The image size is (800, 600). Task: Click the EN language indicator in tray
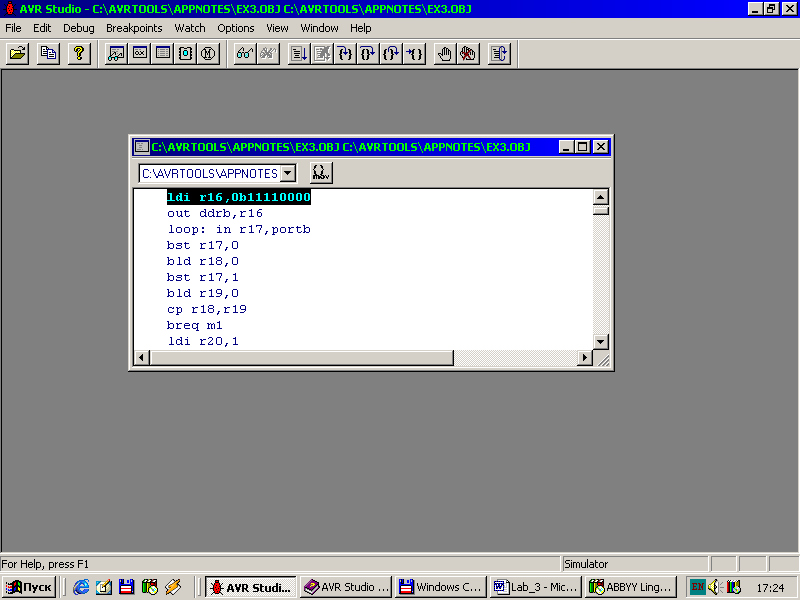click(697, 587)
